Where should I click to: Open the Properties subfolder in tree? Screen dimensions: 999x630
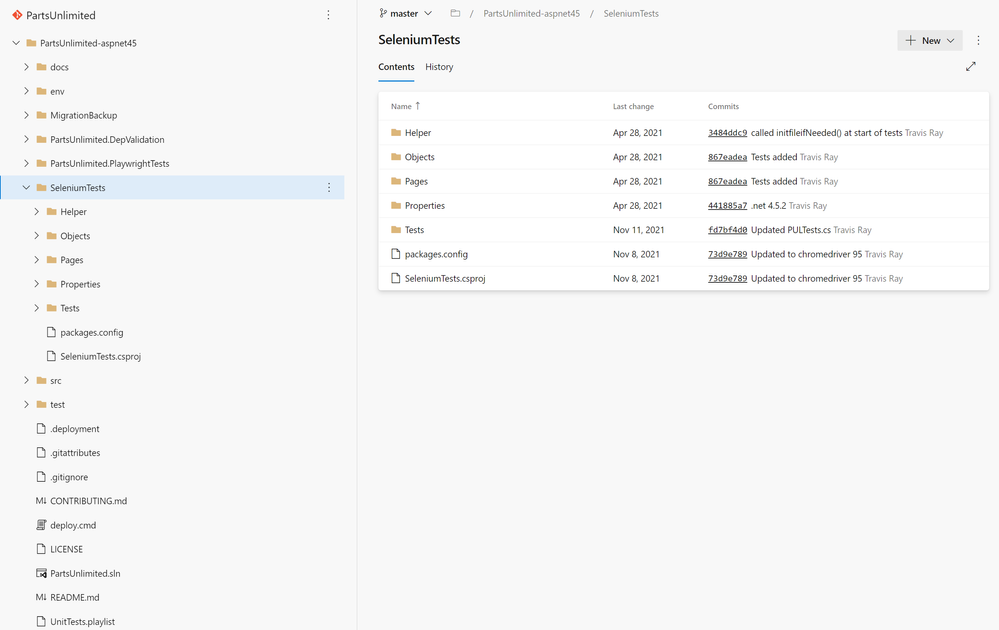tap(80, 284)
